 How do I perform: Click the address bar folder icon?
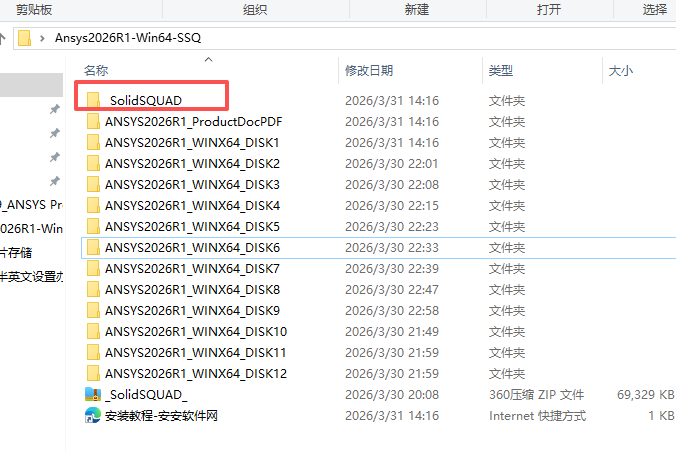[x=25, y=38]
